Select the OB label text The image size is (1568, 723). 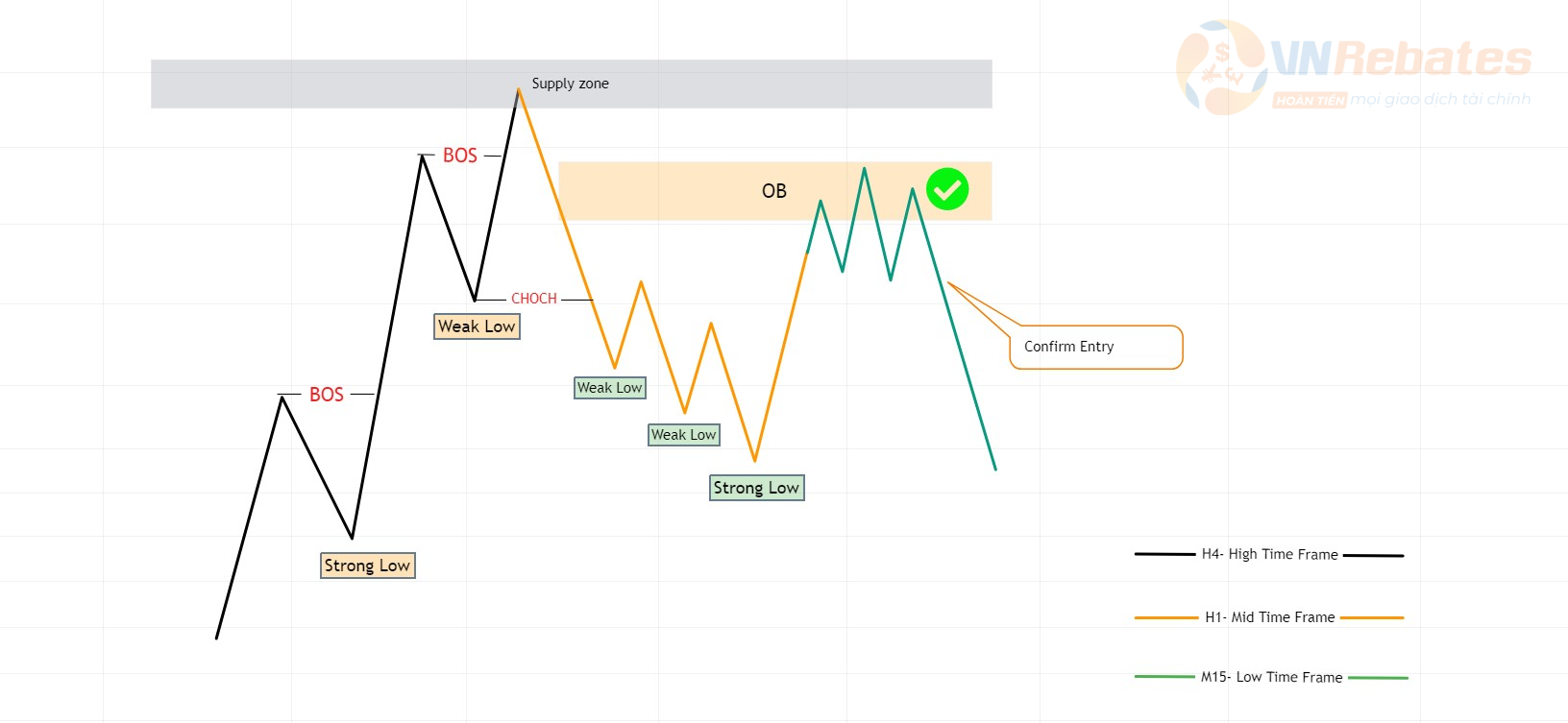pyautogui.click(x=774, y=191)
